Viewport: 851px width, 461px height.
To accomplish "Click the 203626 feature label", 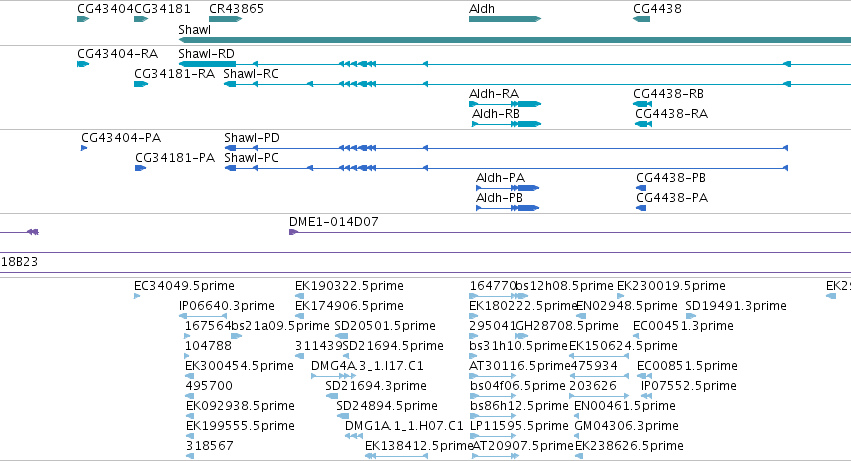I will point(593,387).
